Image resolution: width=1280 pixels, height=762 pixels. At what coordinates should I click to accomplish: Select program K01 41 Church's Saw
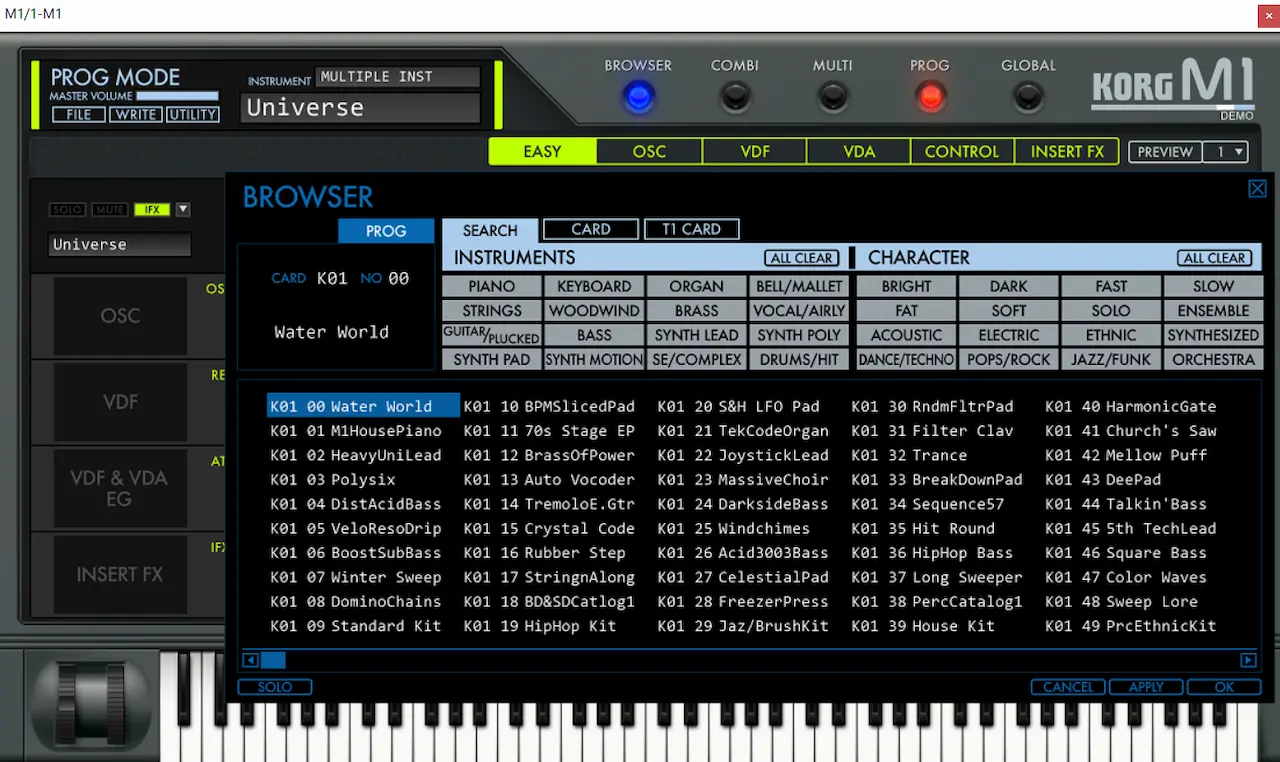pos(1131,431)
